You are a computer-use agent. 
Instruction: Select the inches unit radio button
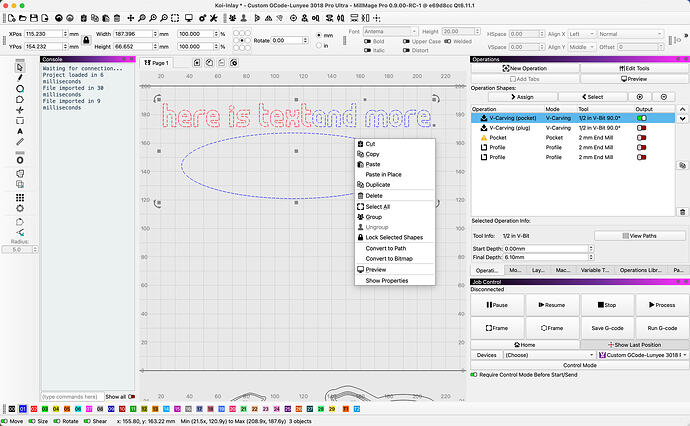coord(319,45)
